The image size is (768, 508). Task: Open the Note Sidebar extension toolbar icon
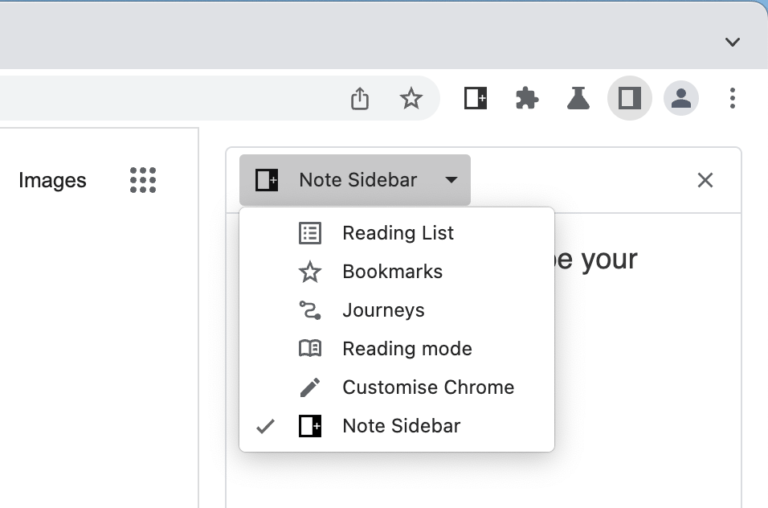476,98
